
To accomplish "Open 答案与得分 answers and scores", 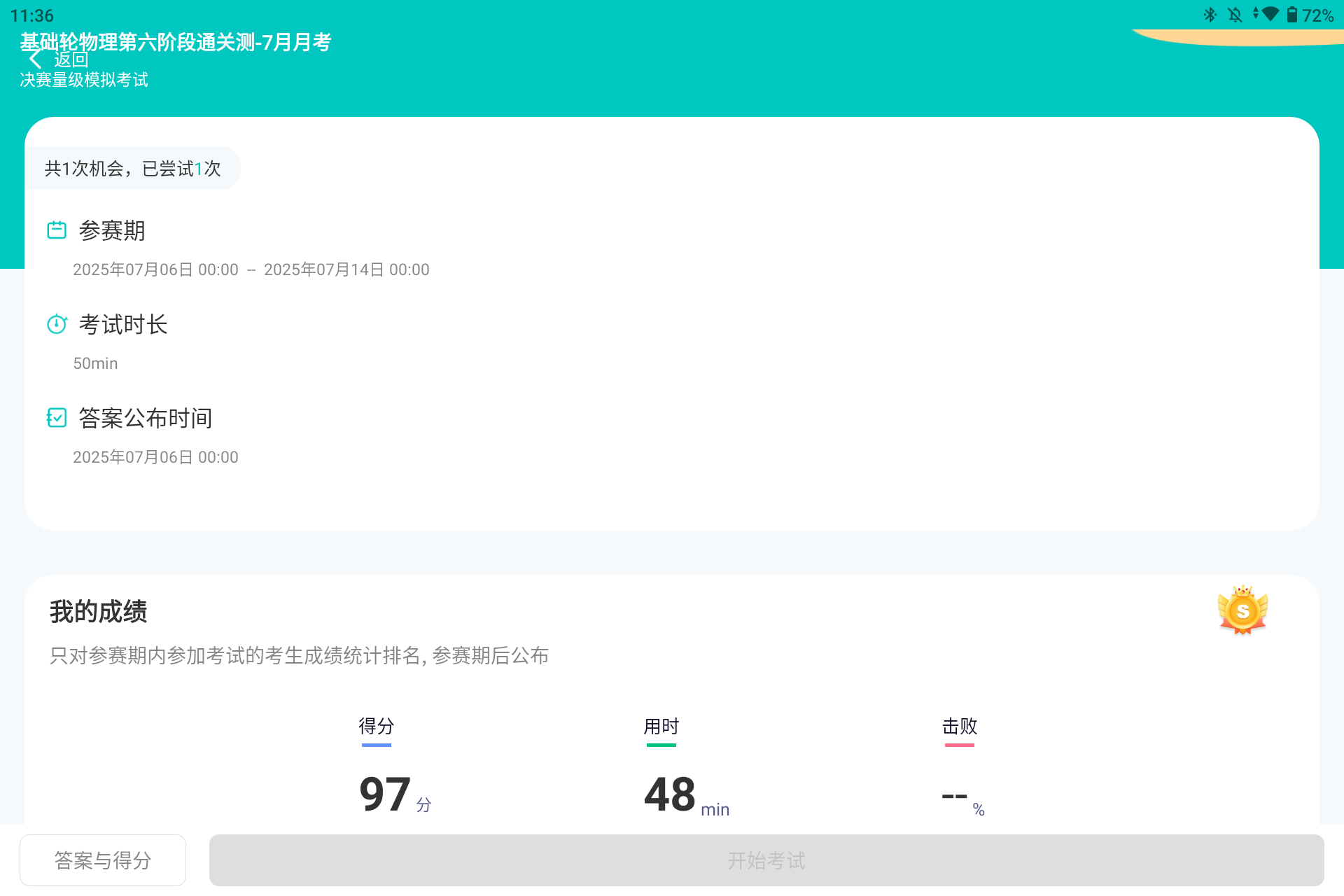I will coord(103,860).
